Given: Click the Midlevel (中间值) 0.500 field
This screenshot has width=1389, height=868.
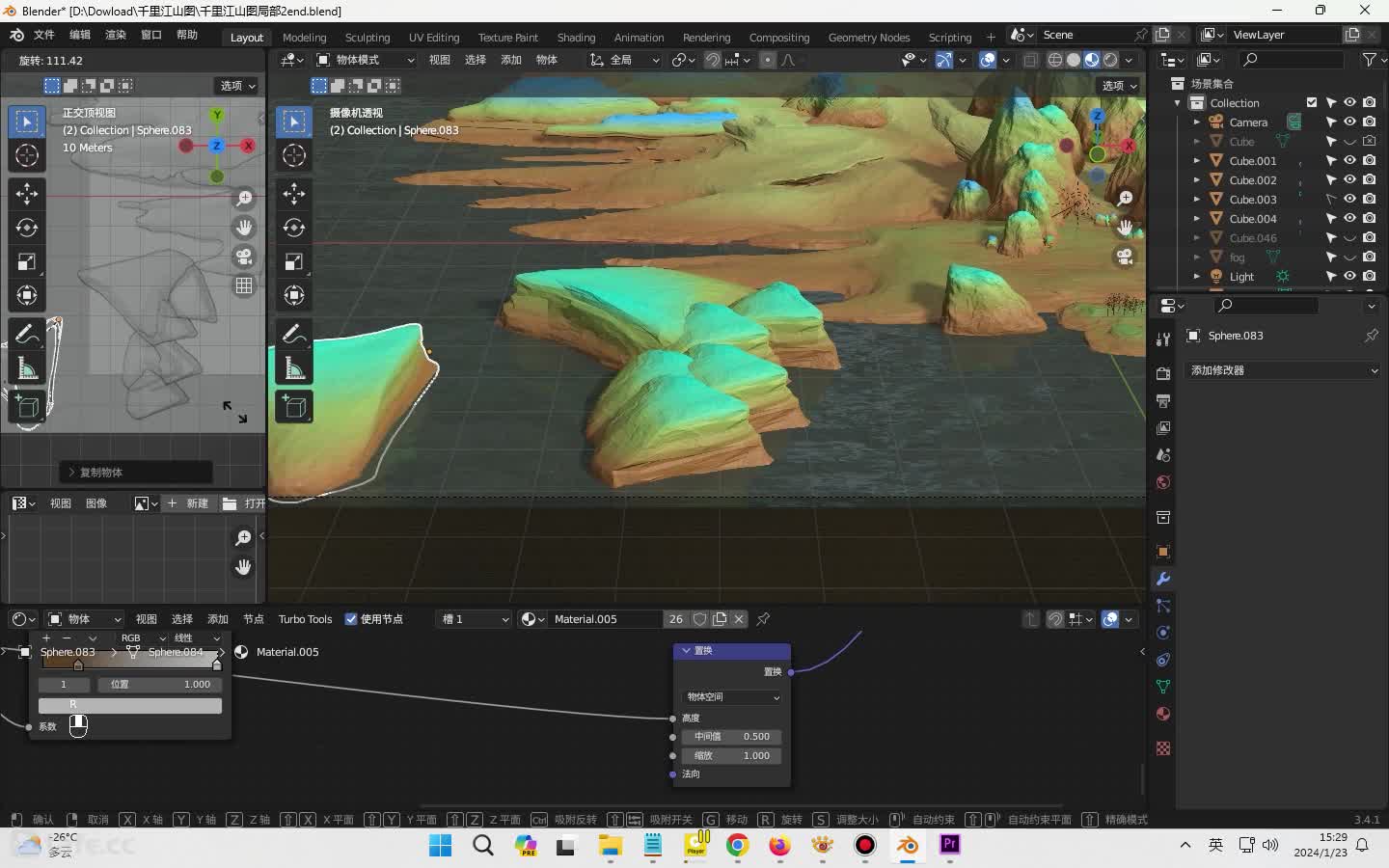Looking at the screenshot, I should [x=732, y=736].
